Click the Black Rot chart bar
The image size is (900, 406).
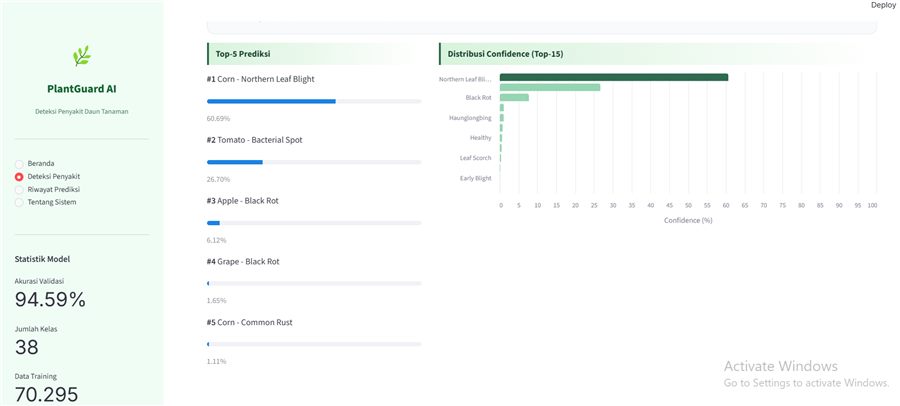click(x=514, y=98)
